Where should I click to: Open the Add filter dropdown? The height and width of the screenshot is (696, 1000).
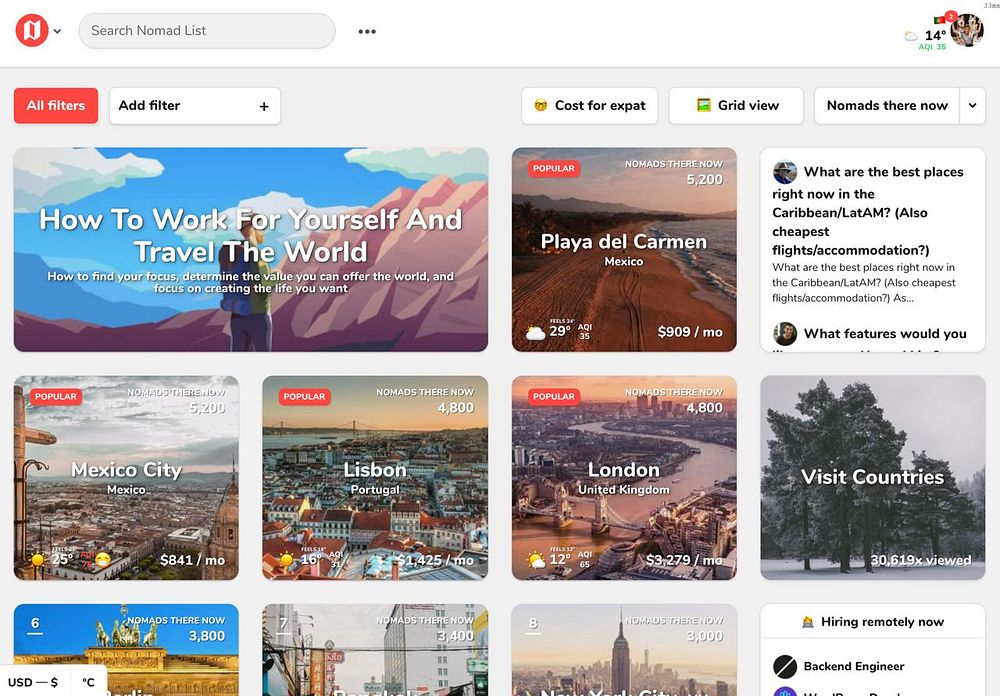(x=195, y=105)
